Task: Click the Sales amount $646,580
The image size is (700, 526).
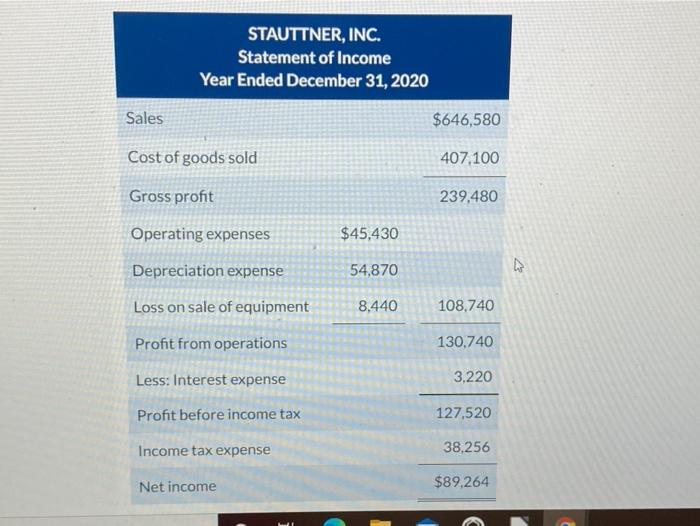Action: coord(467,120)
